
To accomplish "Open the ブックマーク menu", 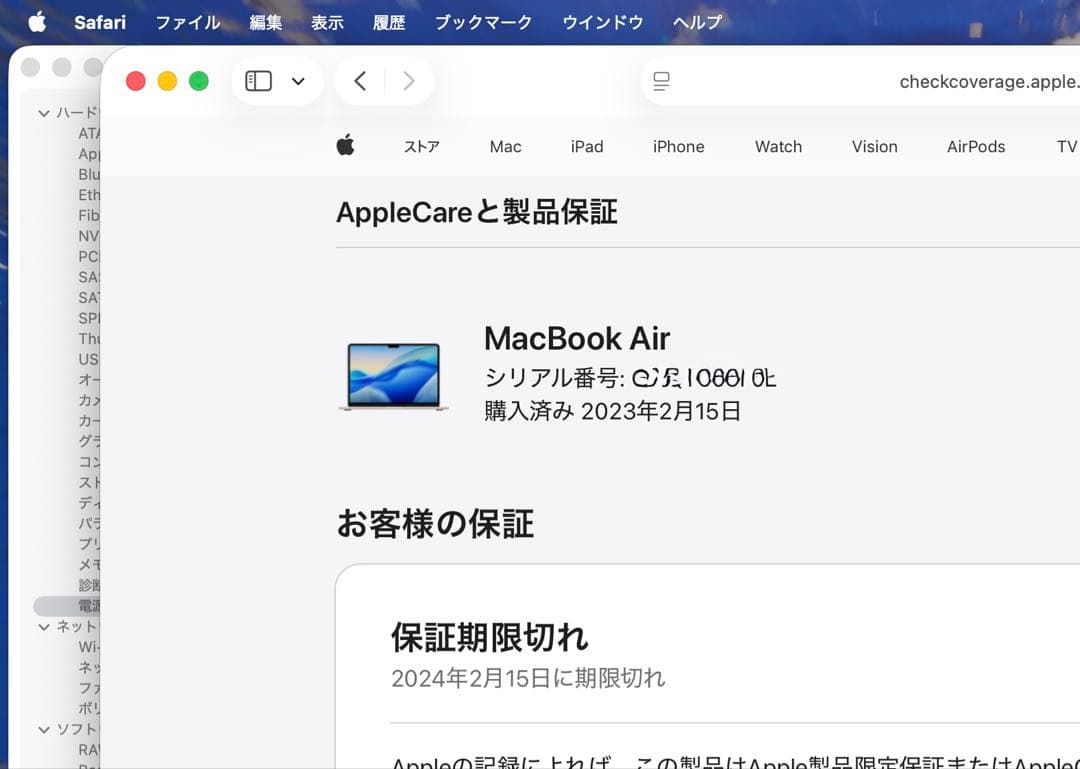I will click(x=483, y=21).
